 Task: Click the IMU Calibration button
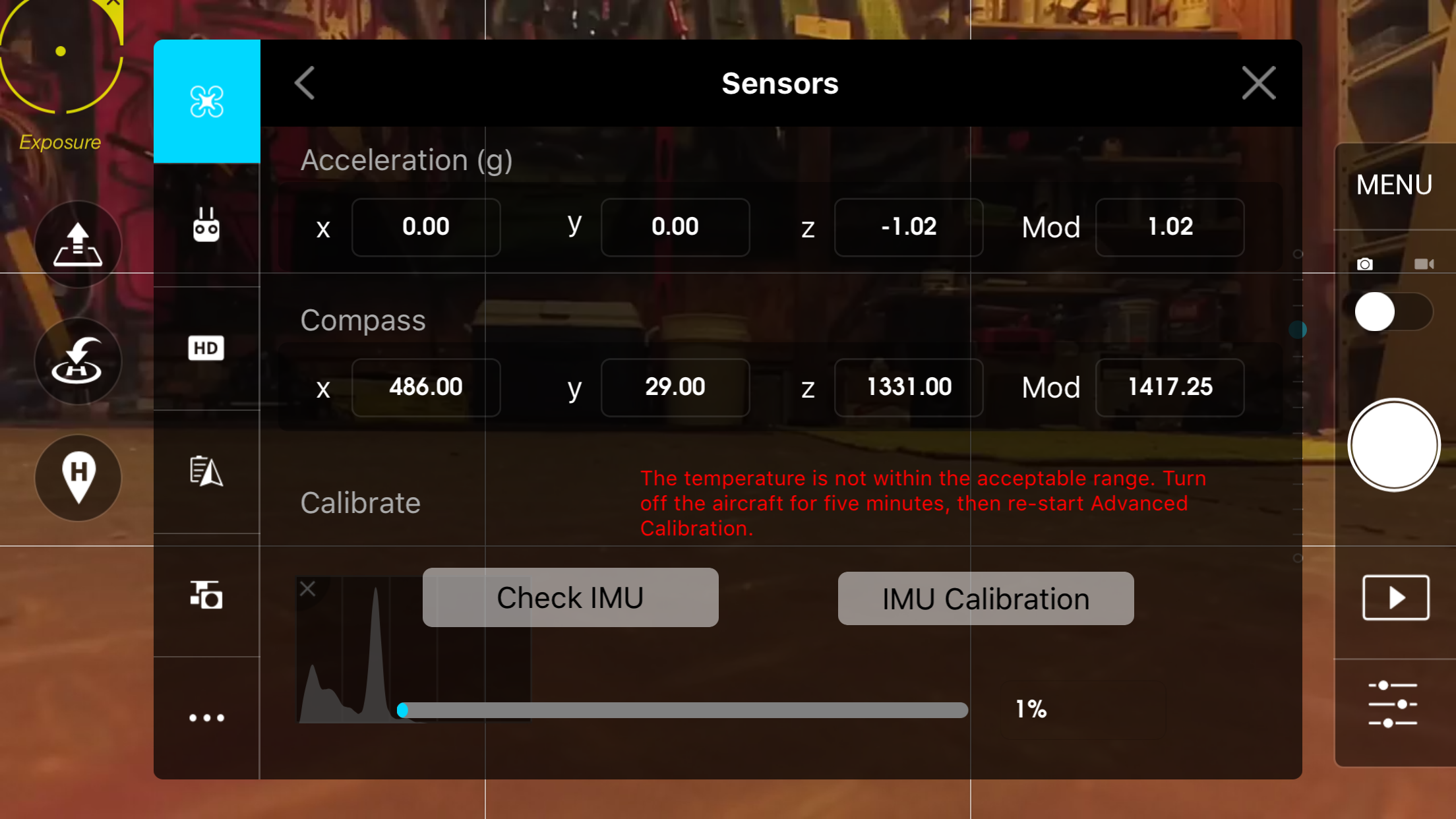tap(986, 599)
